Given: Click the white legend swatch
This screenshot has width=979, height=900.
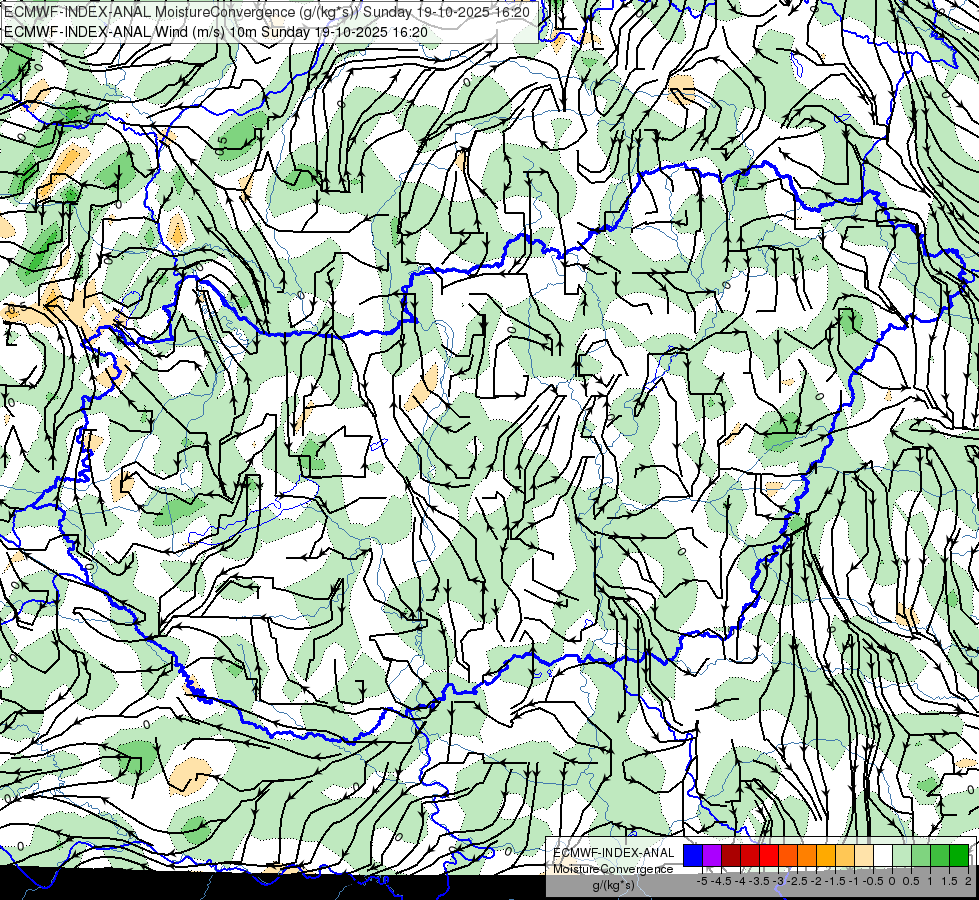Looking at the screenshot, I should point(883,856).
